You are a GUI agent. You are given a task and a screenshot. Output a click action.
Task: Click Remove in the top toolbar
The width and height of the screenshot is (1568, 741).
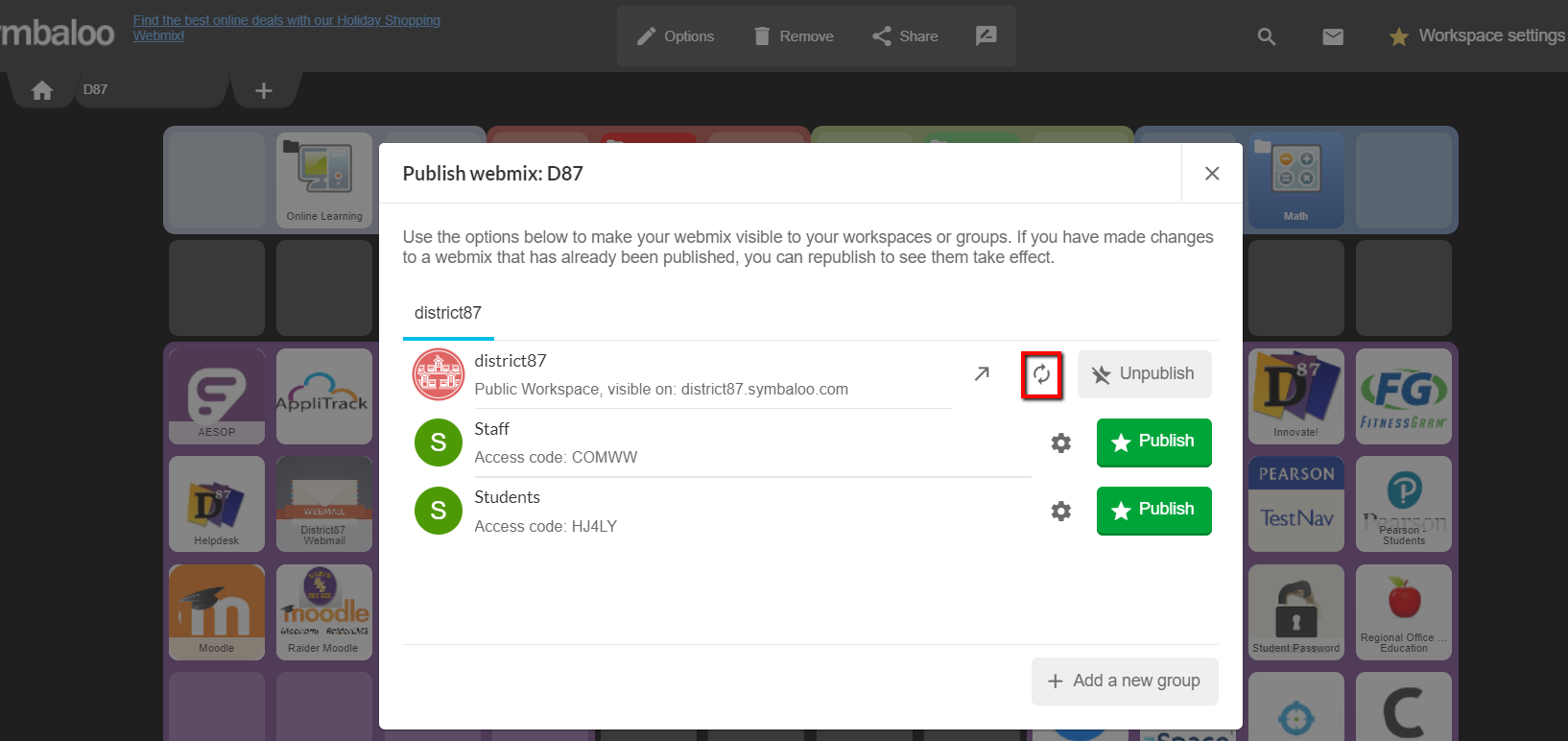tap(794, 36)
